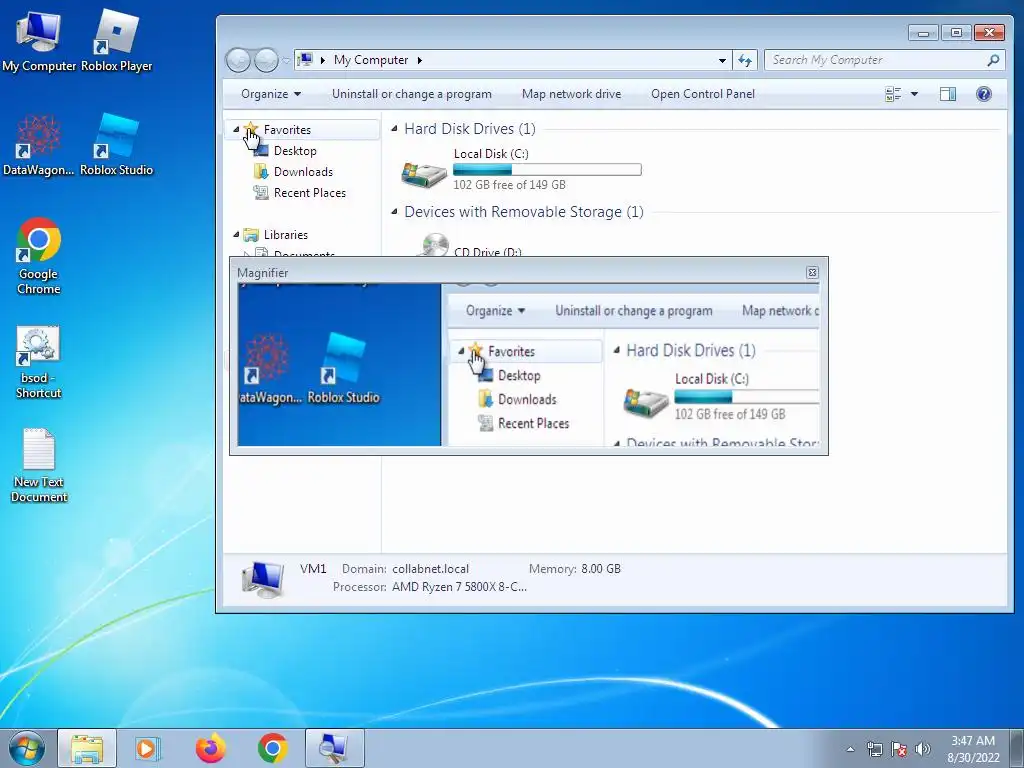Image resolution: width=1024 pixels, height=768 pixels.
Task: Open volume control in system tray
Action: [x=923, y=749]
